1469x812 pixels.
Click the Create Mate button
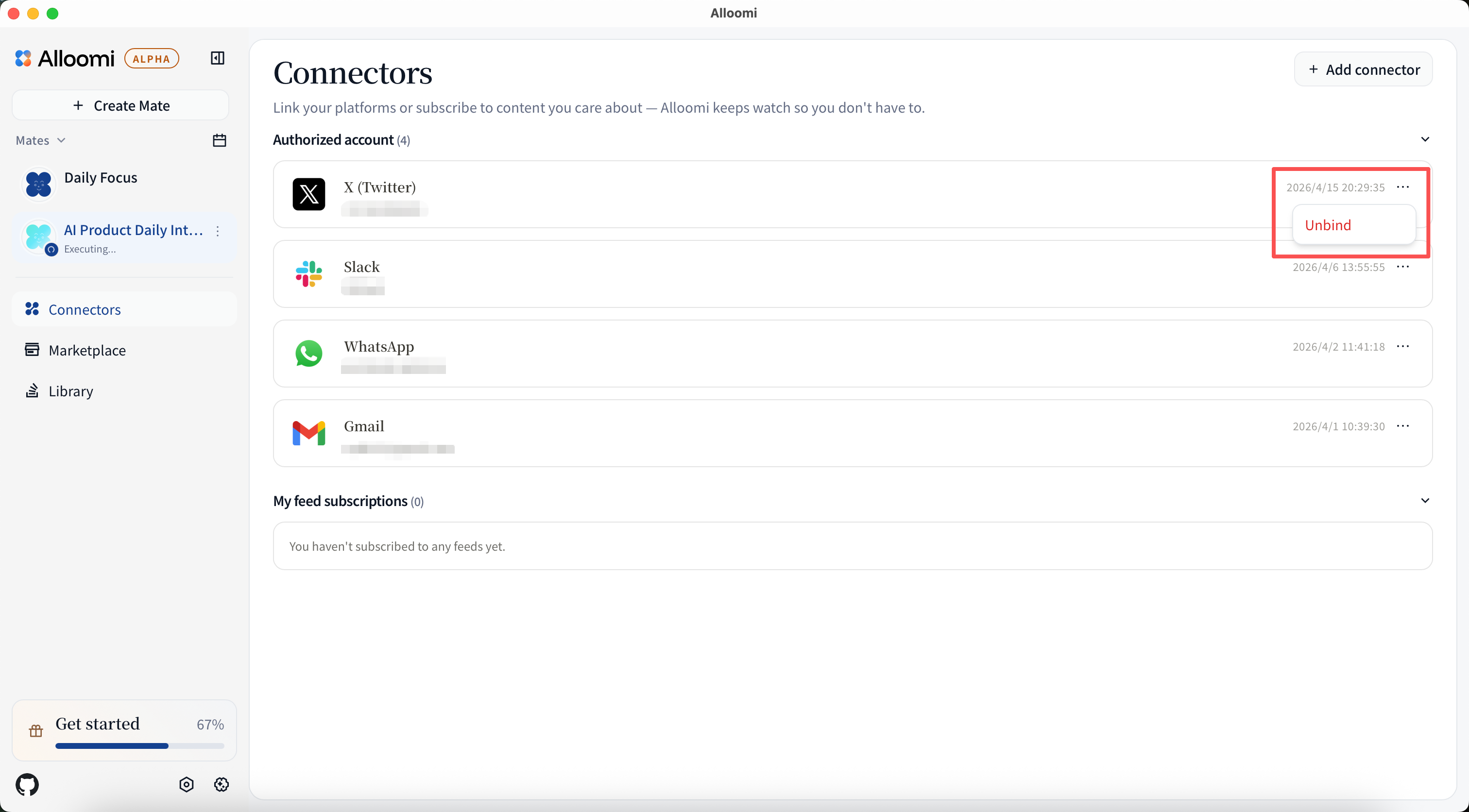120,105
